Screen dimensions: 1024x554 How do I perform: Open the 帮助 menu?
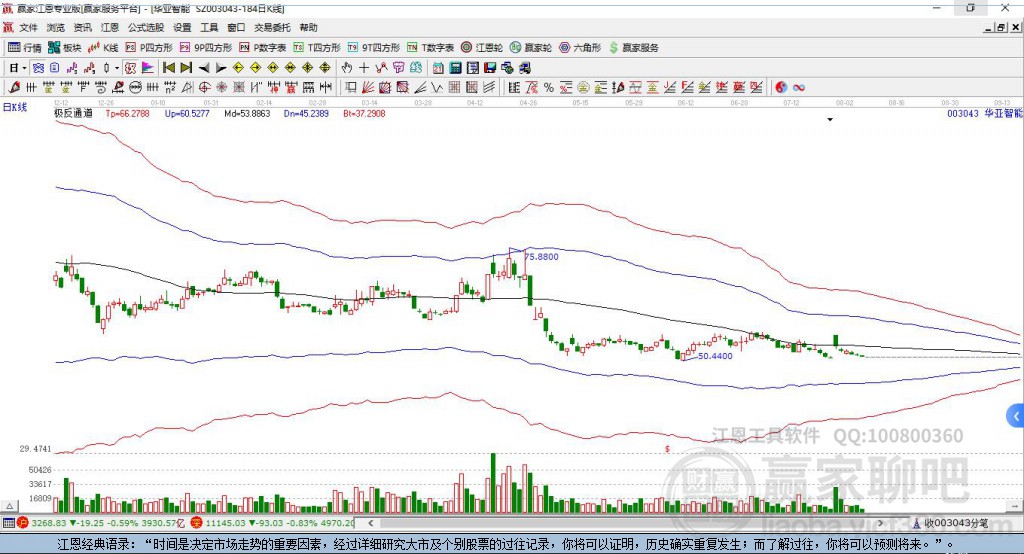308,27
